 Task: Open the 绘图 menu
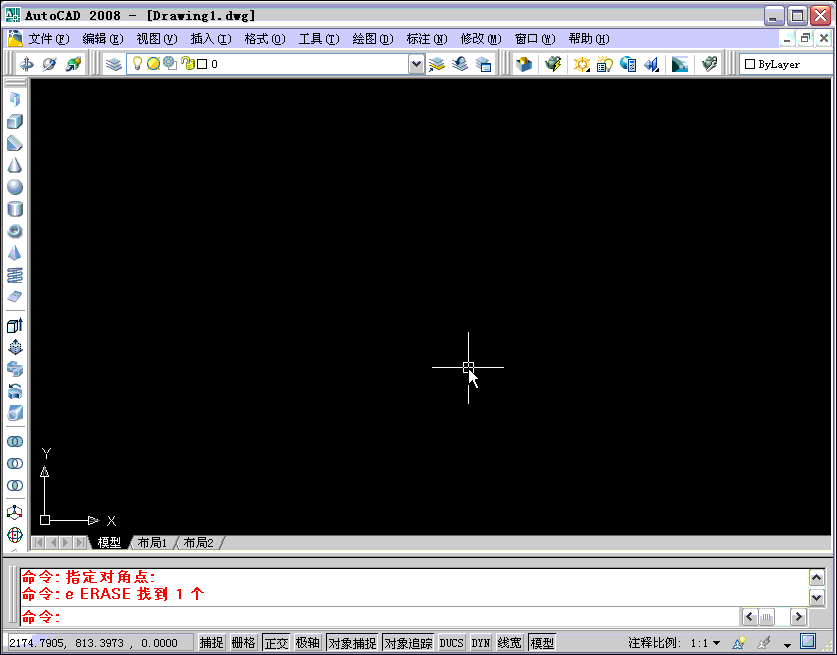tap(372, 38)
